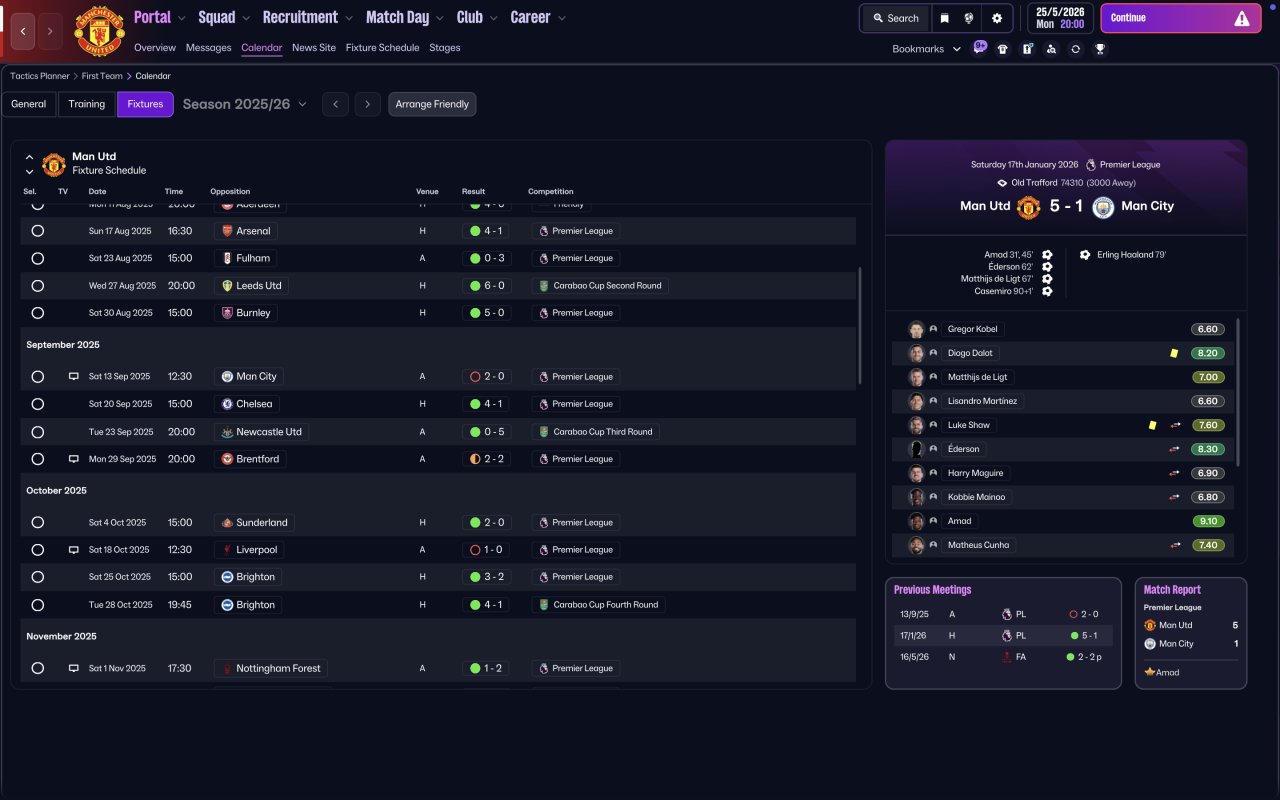Screen dimensions: 1280x800
Task: Open the bookmark icon beside Search
Action: (944, 18)
